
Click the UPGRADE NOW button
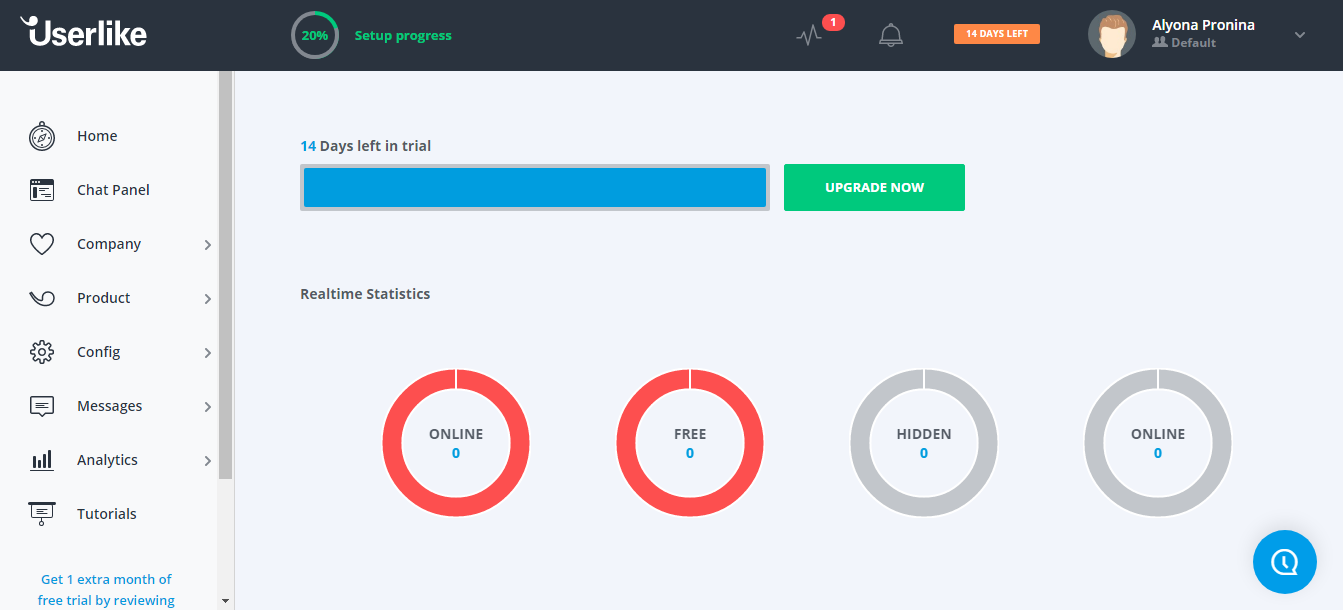pyautogui.click(x=874, y=187)
